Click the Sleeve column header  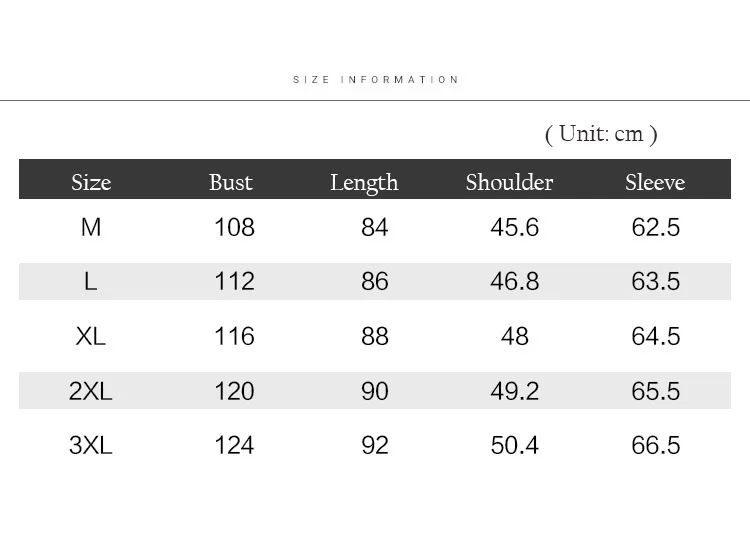pyautogui.click(x=655, y=182)
